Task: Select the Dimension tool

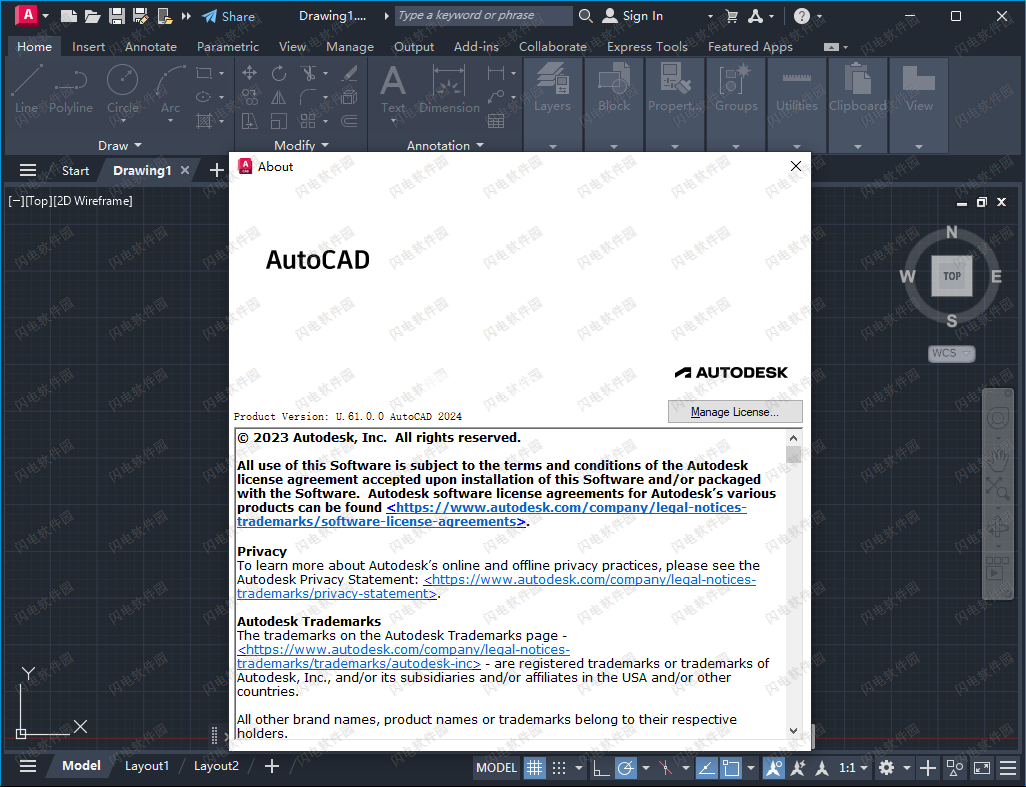Action: point(449,88)
